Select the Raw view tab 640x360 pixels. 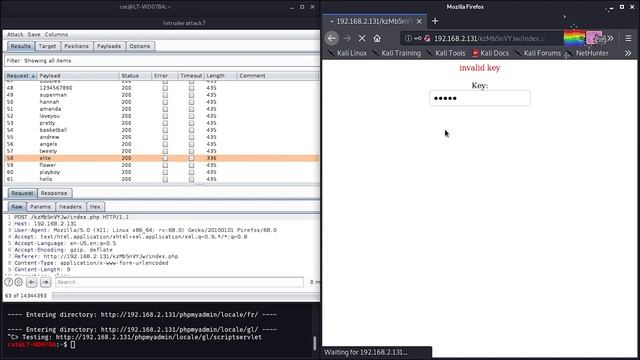(17, 207)
